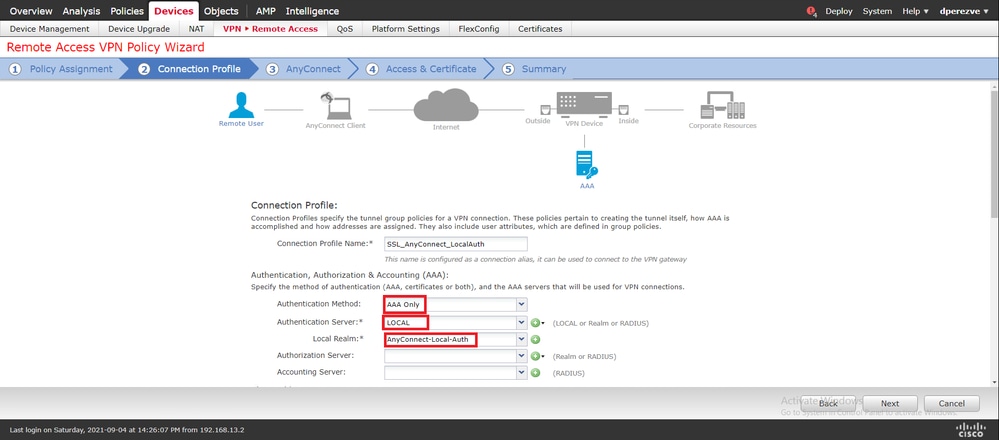Screen dimensions: 999x440
Task: Open the Analysis tab
Action: [x=82, y=11]
